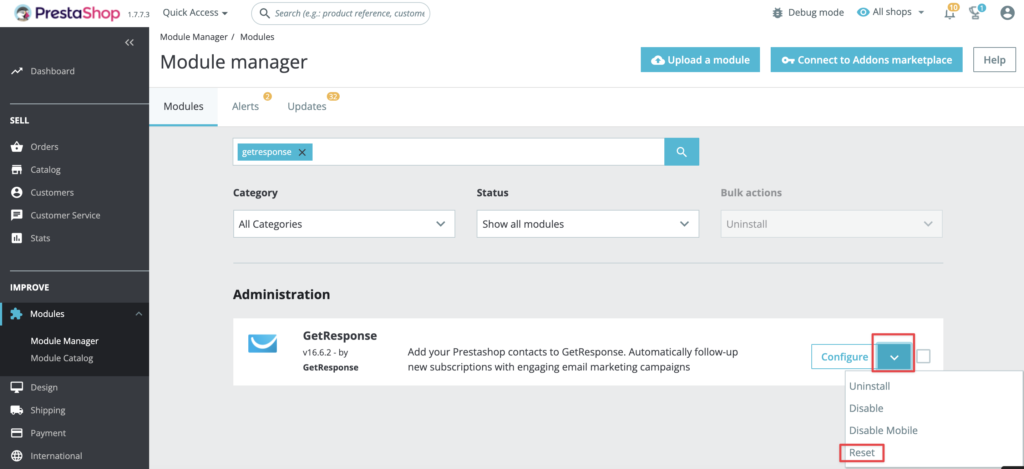1024x469 pixels.
Task: Open the Quick Access menu
Action: 195,13
